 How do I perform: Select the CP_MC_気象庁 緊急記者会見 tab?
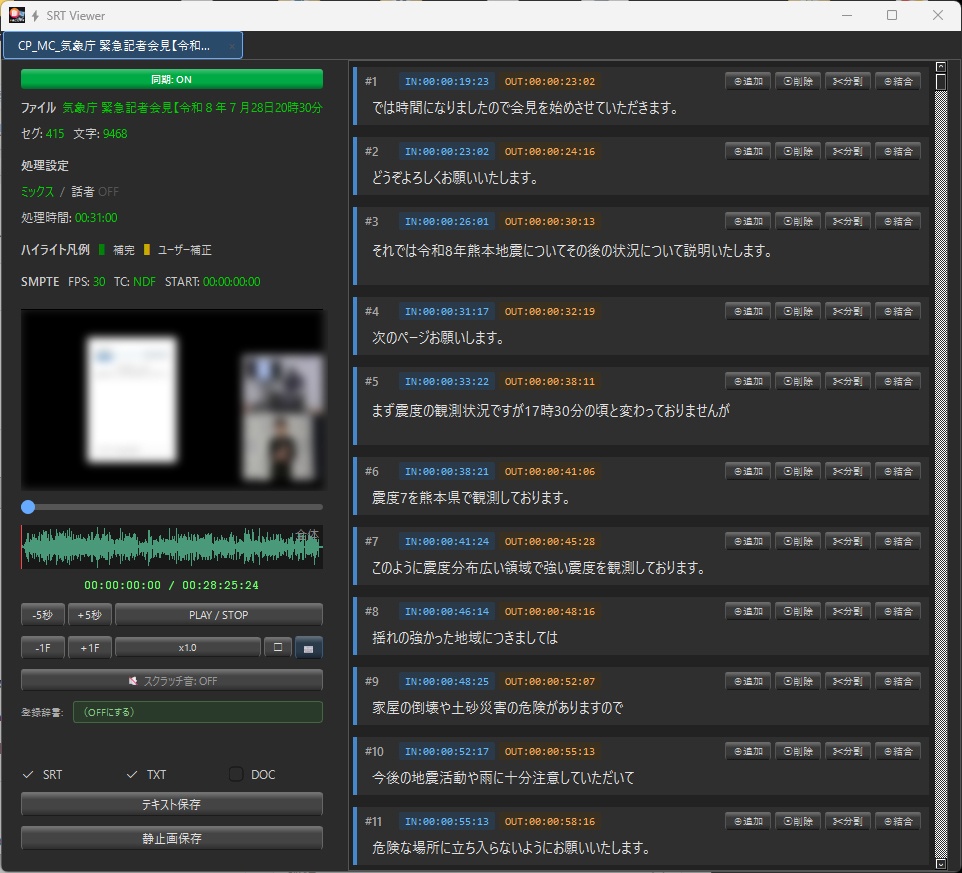(123, 46)
